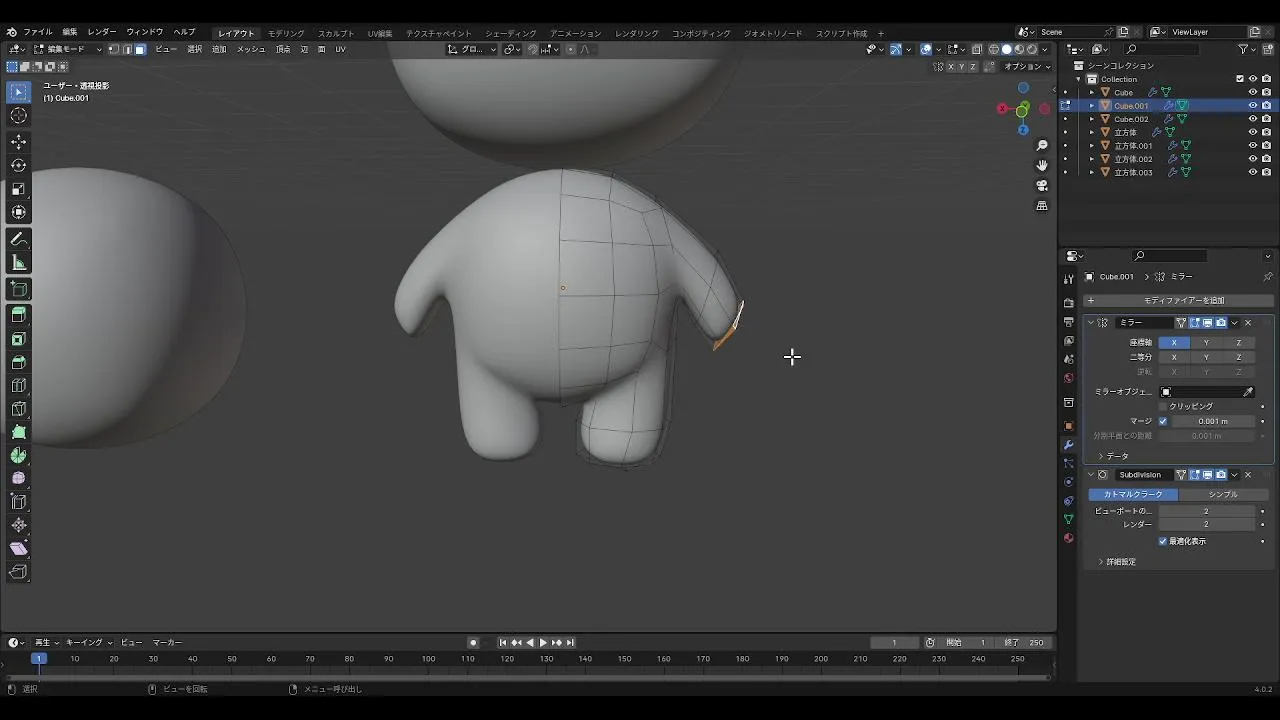The image size is (1280, 720).
Task: Click the viewport zoom magnifier gizmo
Action: (1042, 146)
